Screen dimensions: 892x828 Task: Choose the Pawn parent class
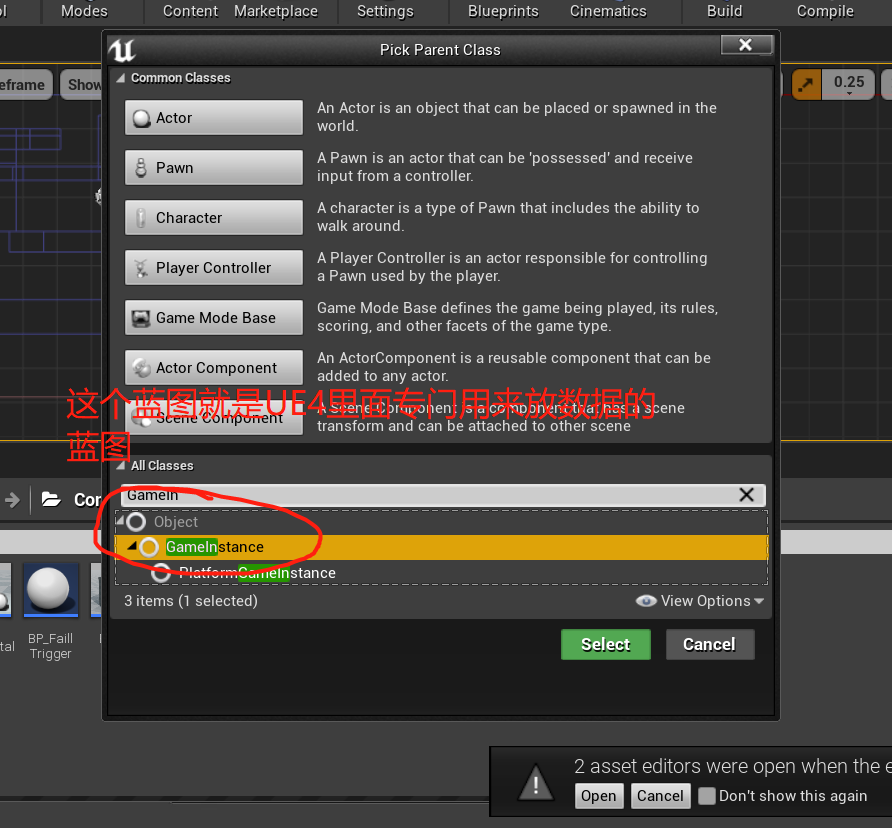213,168
